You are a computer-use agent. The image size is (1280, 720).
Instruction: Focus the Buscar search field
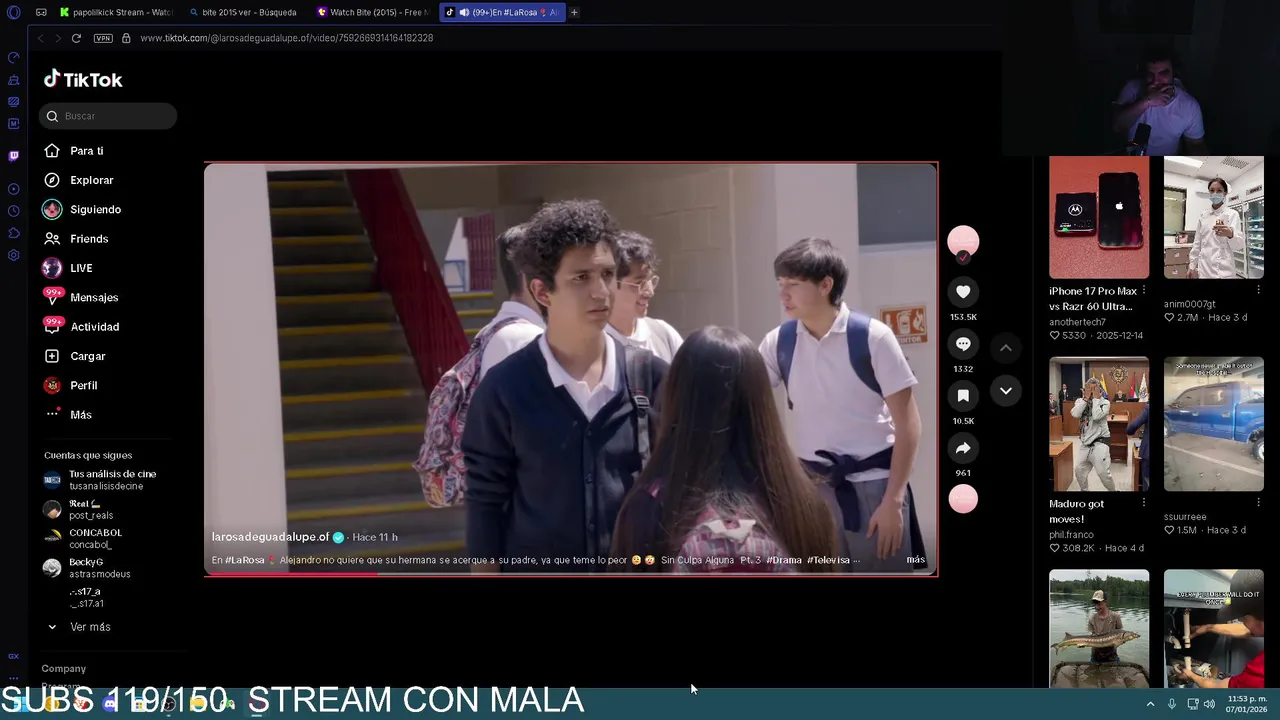(108, 116)
